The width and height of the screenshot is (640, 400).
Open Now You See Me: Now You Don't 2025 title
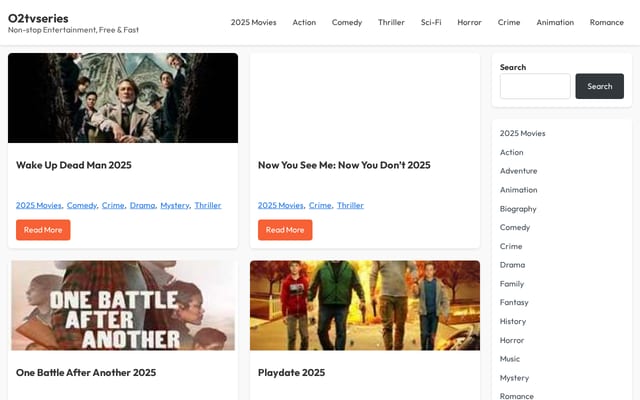coord(344,165)
